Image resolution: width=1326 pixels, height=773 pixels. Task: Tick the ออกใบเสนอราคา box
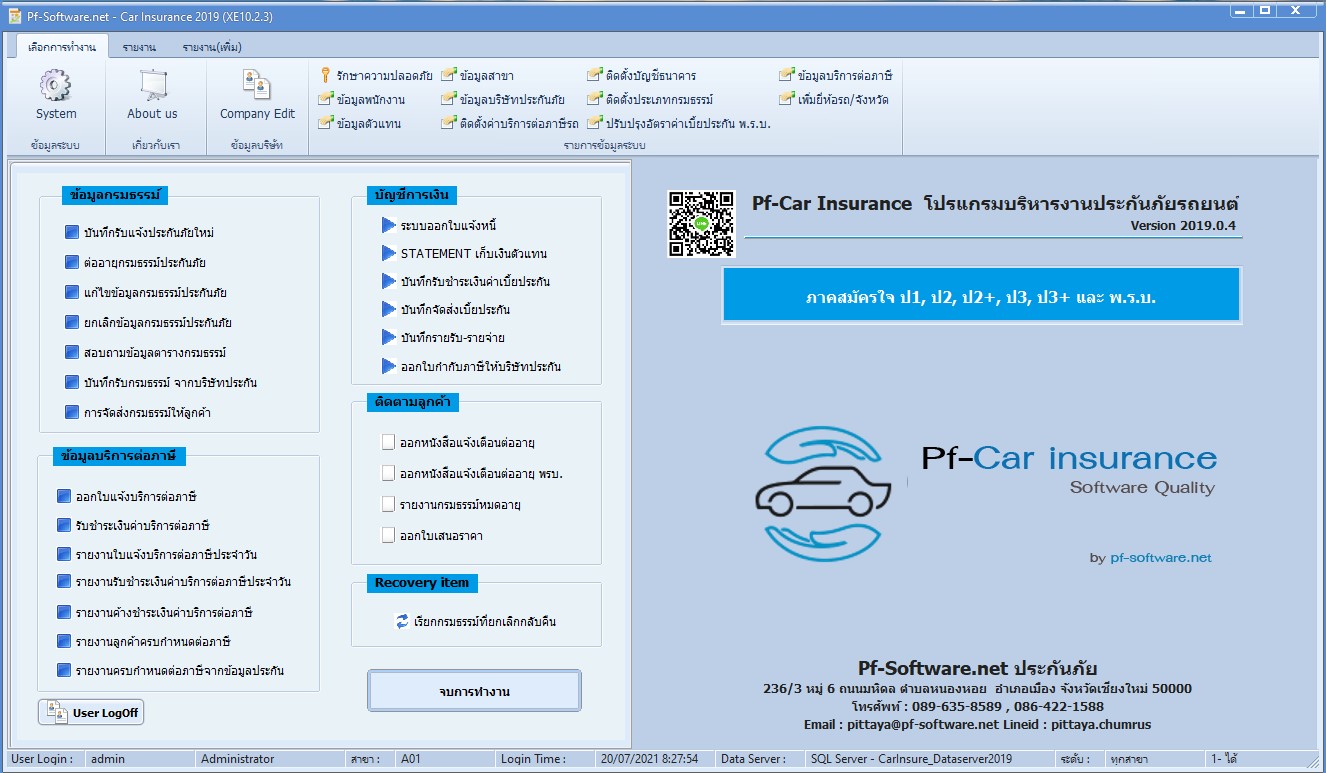pos(388,535)
